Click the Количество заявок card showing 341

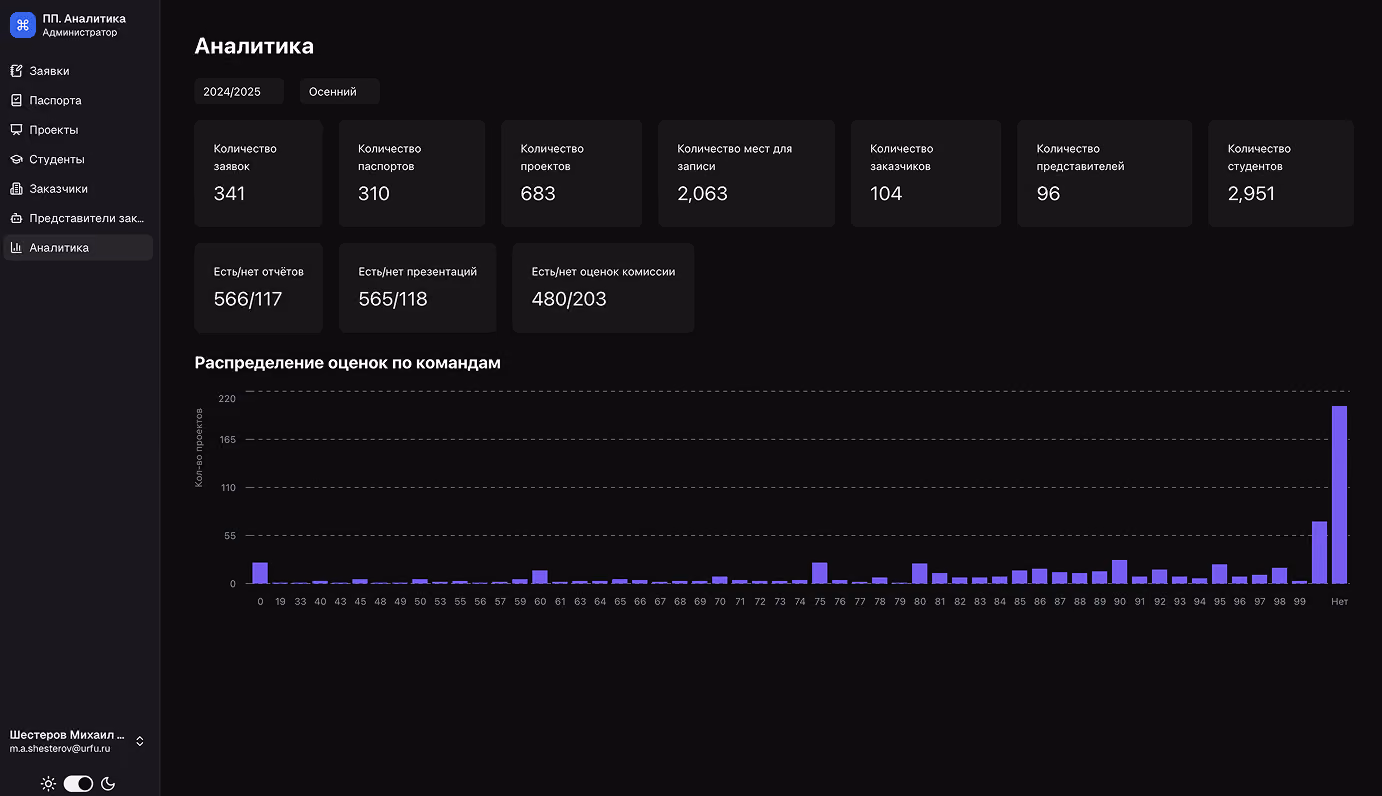tap(259, 174)
